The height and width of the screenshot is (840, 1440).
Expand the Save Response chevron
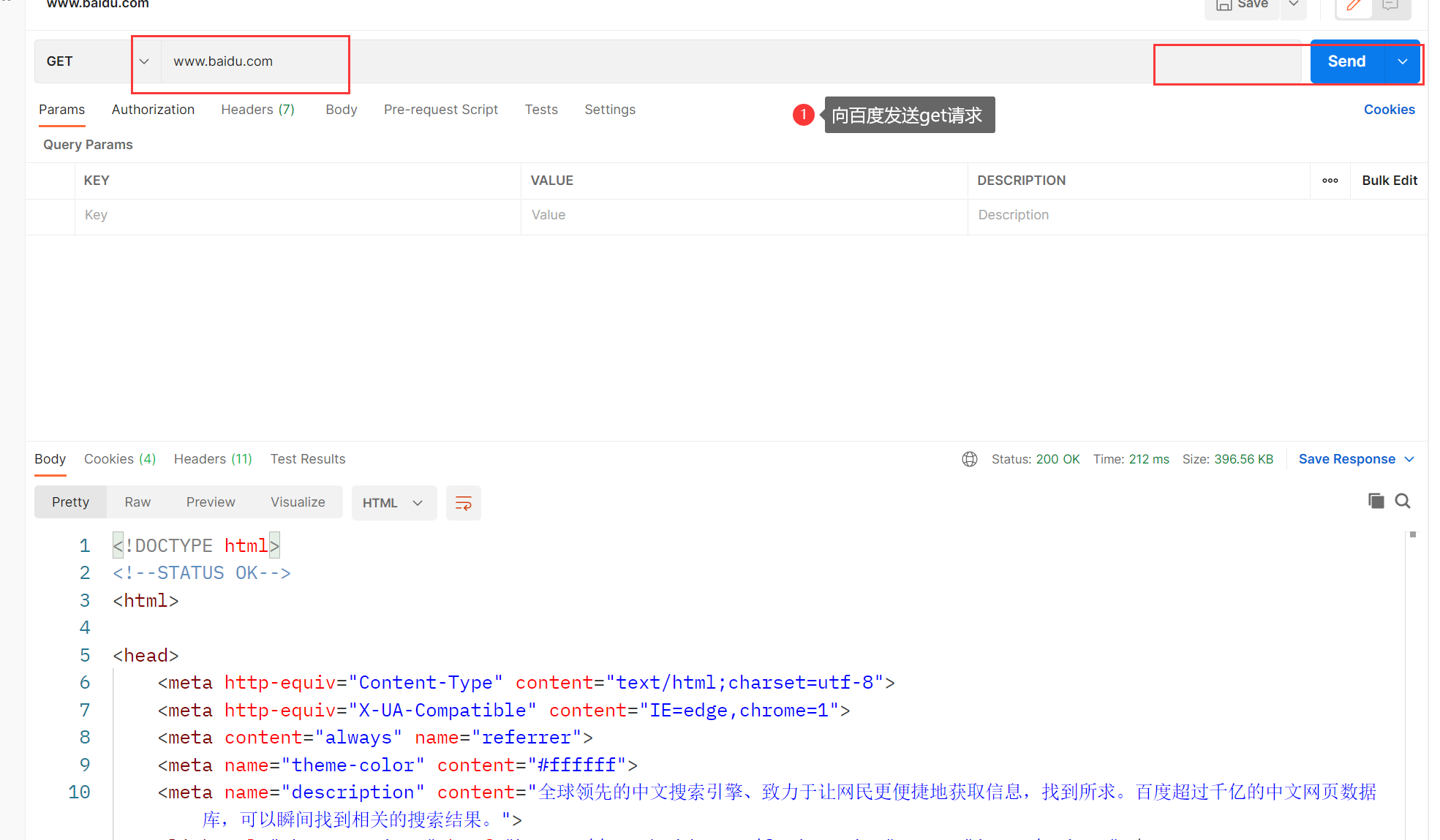point(1409,459)
